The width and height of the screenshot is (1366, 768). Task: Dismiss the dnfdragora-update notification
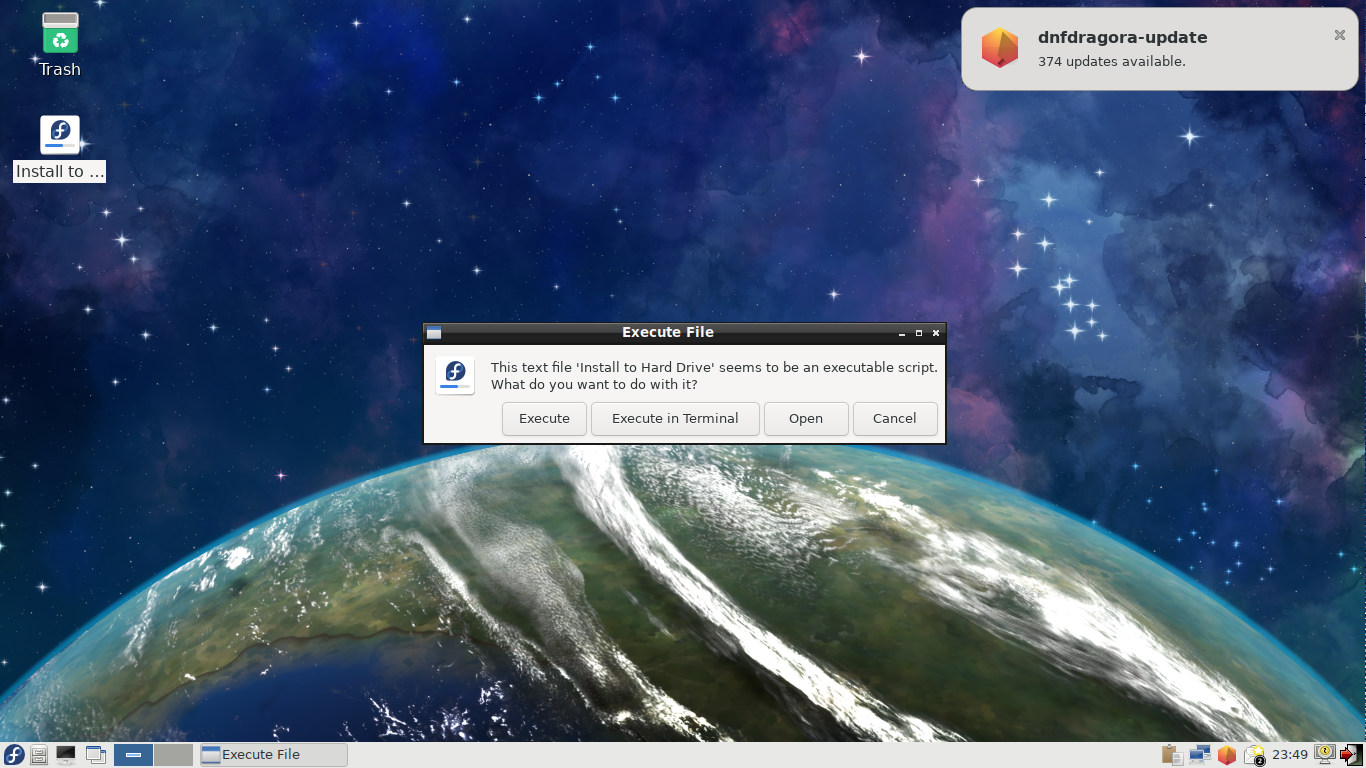(x=1340, y=35)
